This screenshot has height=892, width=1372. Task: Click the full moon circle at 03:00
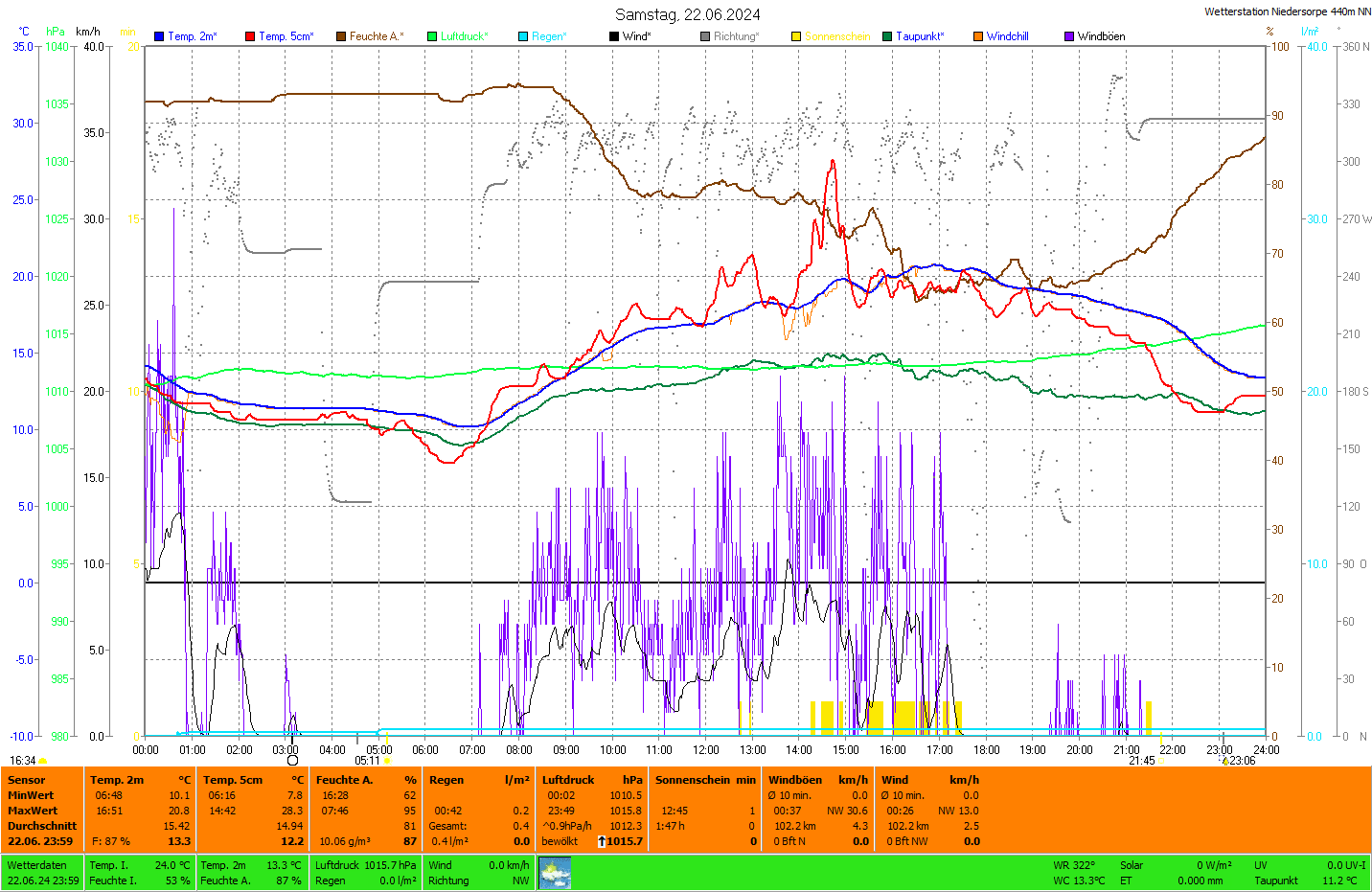[x=292, y=761]
